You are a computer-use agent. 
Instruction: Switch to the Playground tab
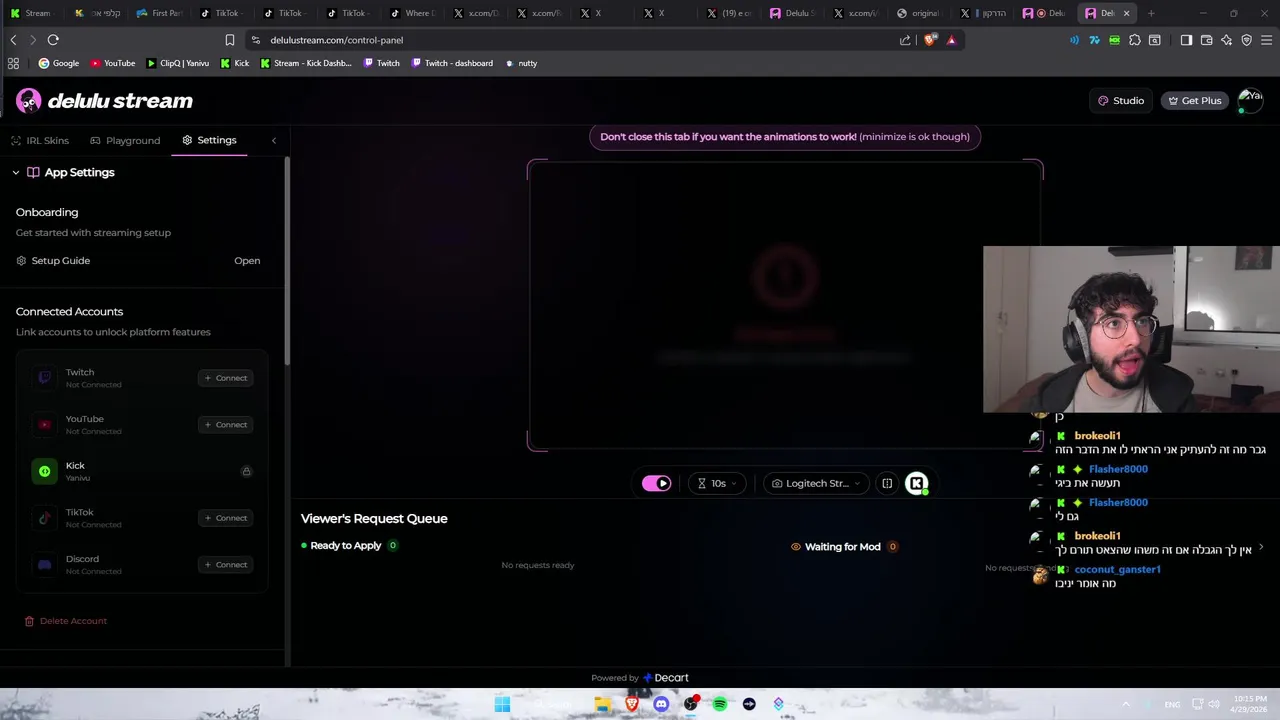point(125,140)
